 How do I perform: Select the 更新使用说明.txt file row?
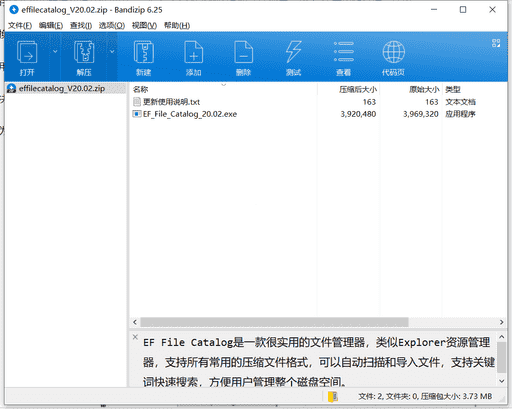(x=318, y=102)
